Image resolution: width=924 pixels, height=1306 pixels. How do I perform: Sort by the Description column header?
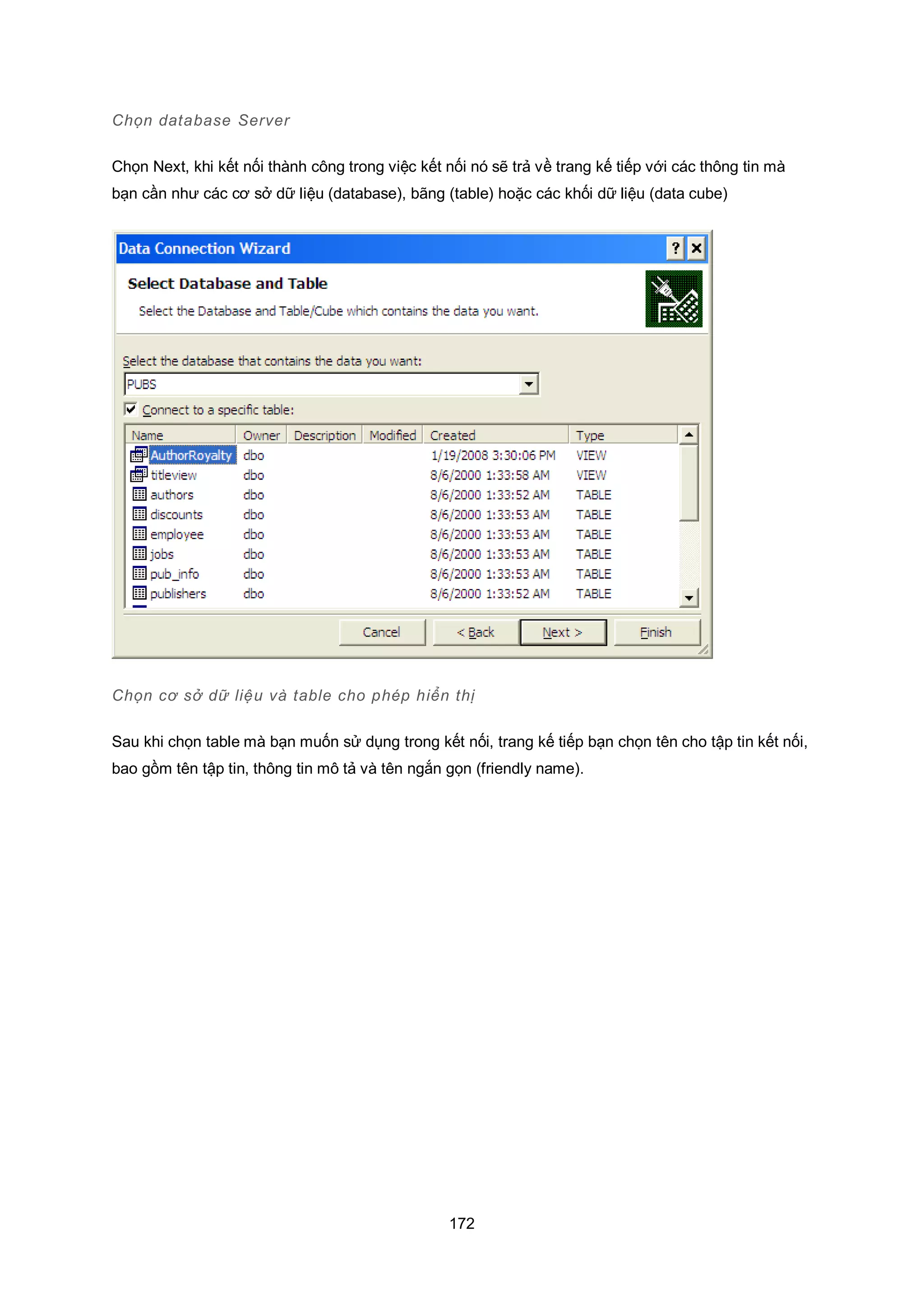click(325, 435)
